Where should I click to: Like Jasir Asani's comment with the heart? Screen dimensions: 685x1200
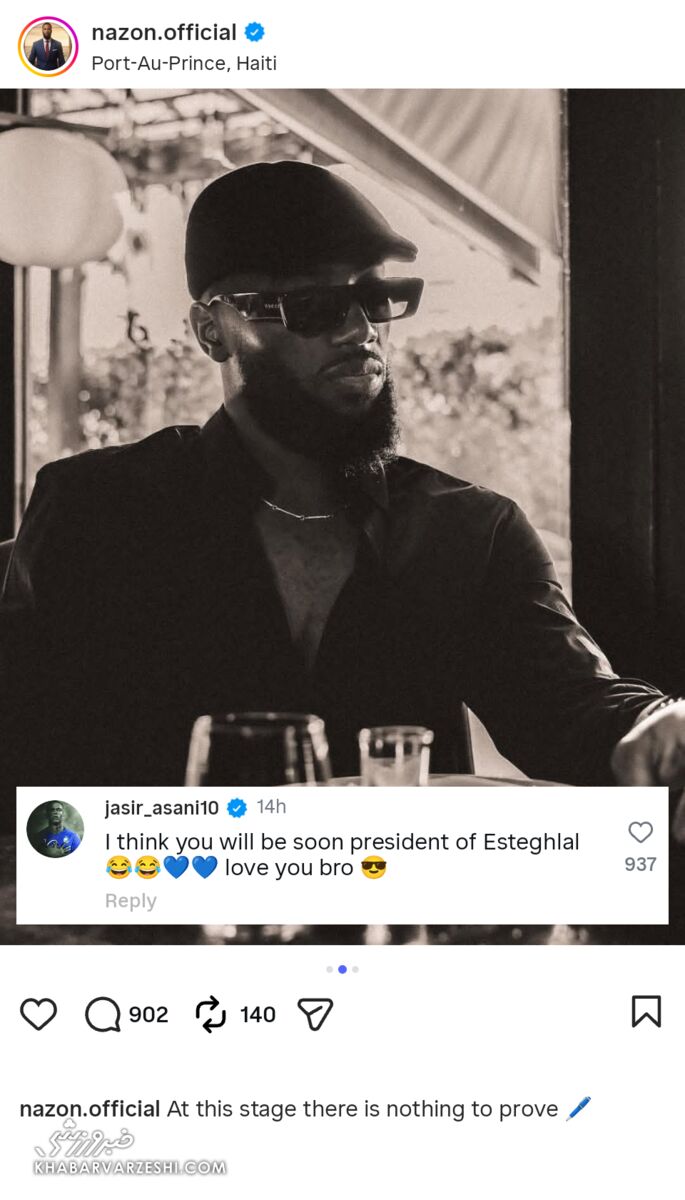click(640, 832)
